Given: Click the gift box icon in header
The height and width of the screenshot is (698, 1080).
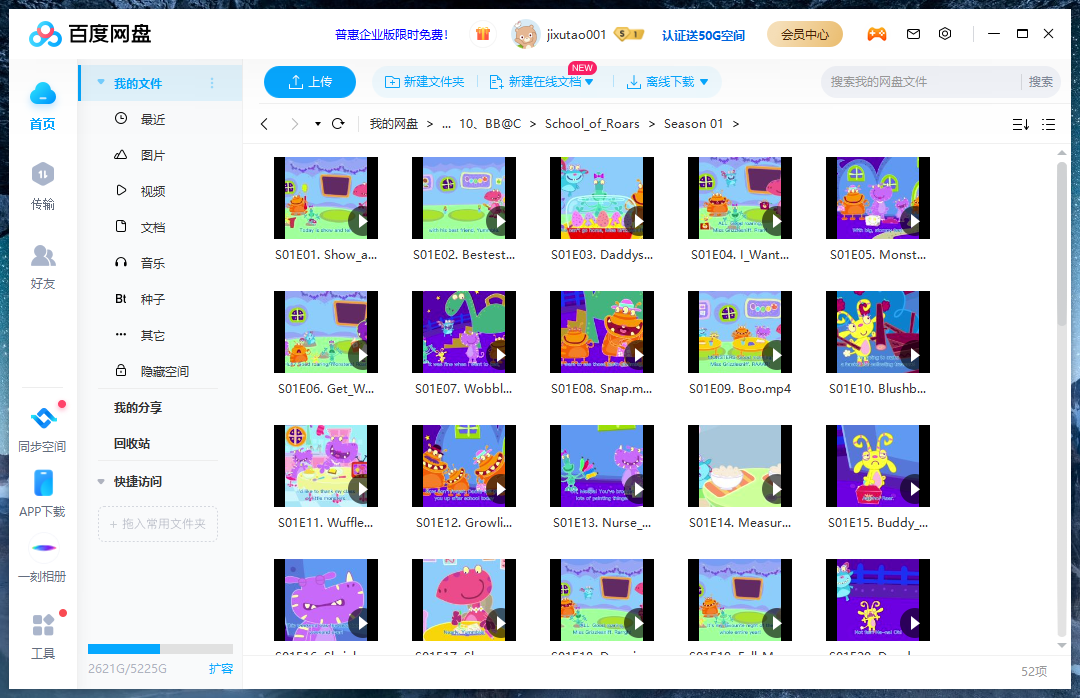Looking at the screenshot, I should pos(483,34).
